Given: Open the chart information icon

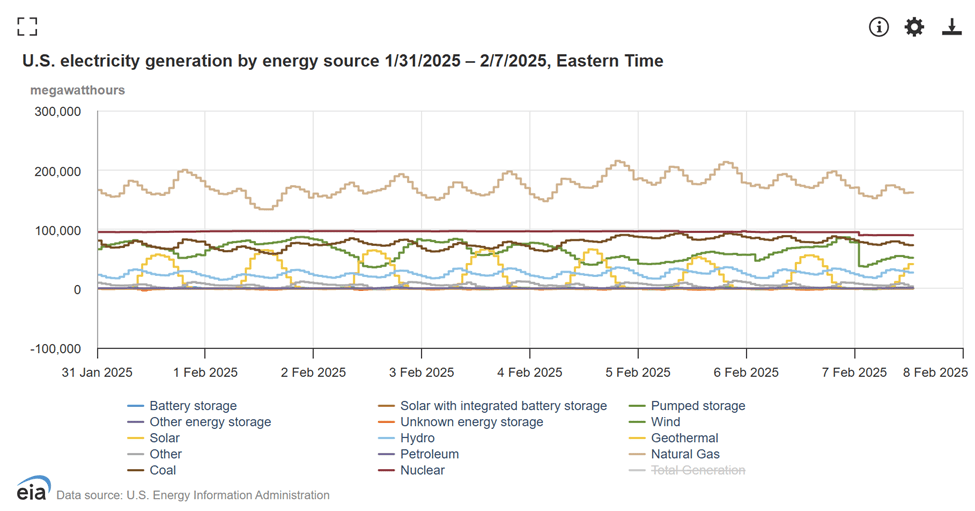Looking at the screenshot, I should click(x=878, y=27).
